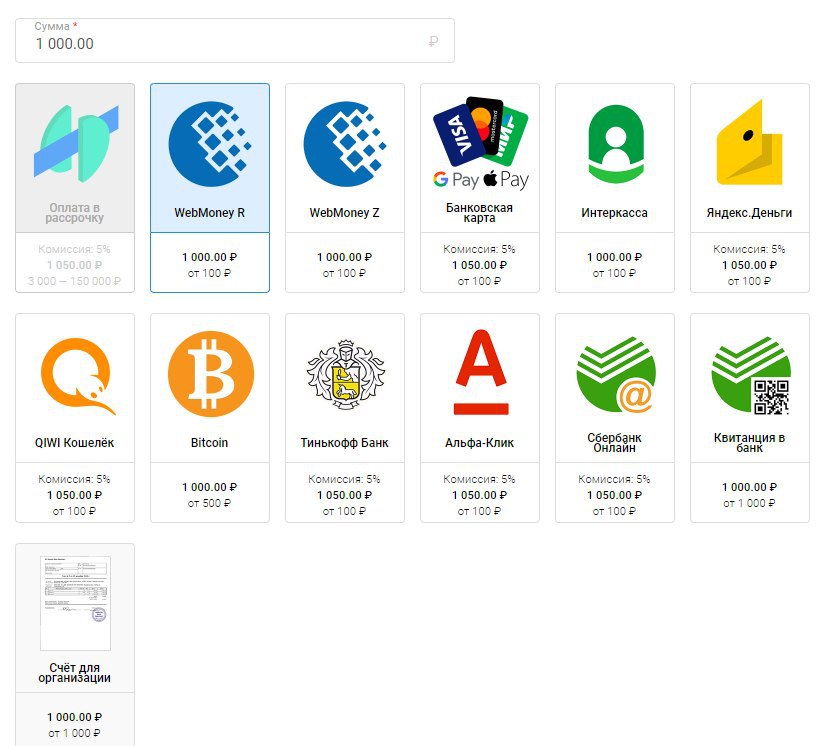Click the Яндекс.Деньги label text

pos(749,213)
